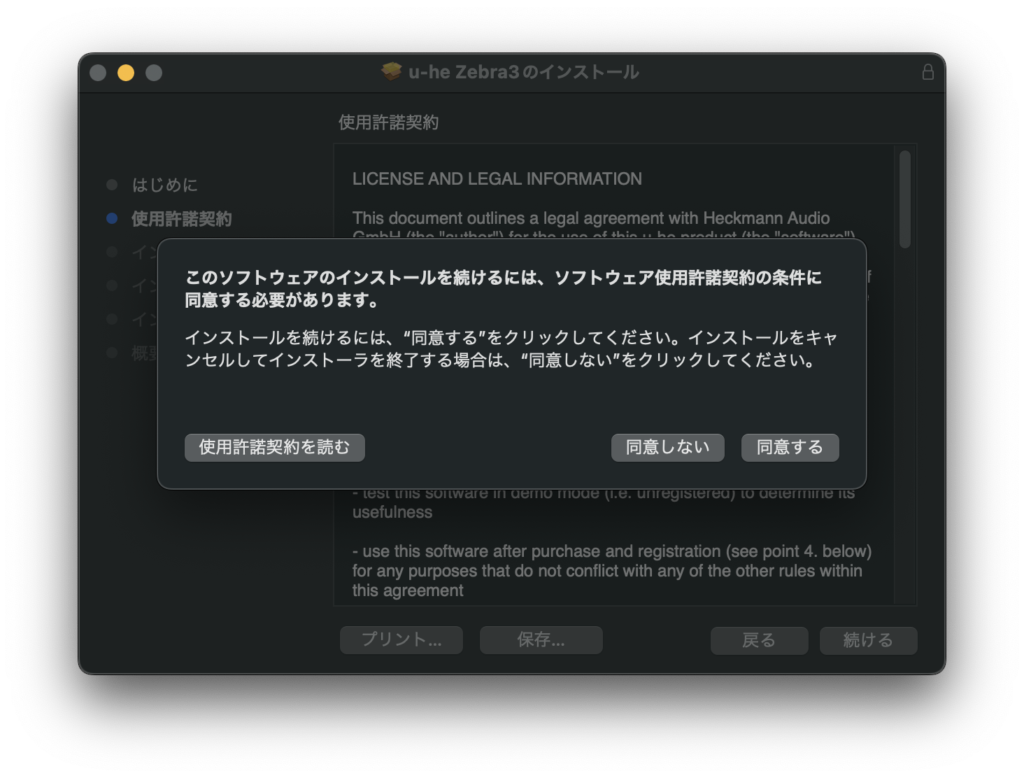Image resolution: width=1024 pixels, height=778 pixels.
Task: Minimize the installer with the yellow button
Action: [126, 73]
